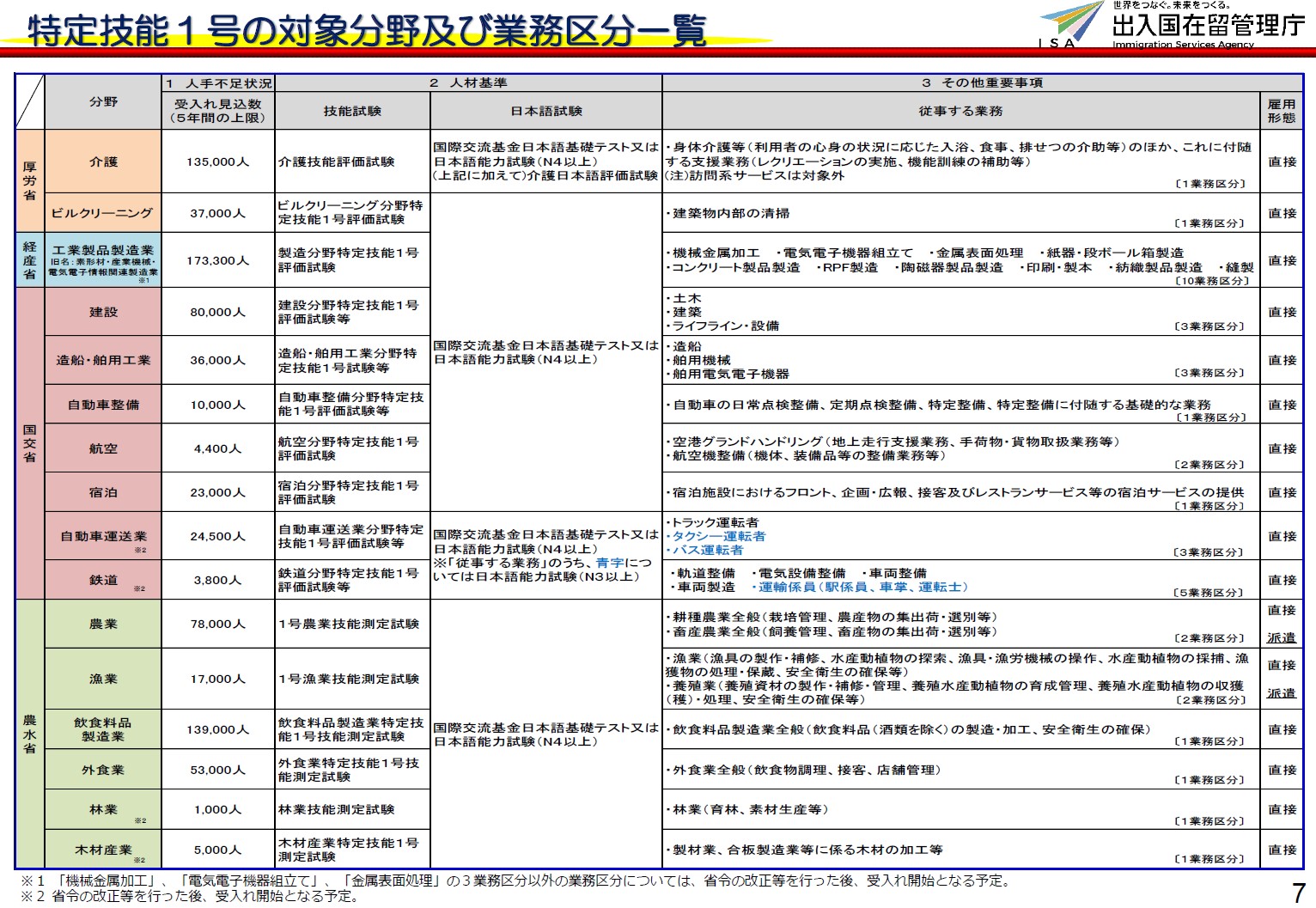This screenshot has height=908, width=1316.
Task: Click the ［5業務区分］ label
Action: point(1209,593)
